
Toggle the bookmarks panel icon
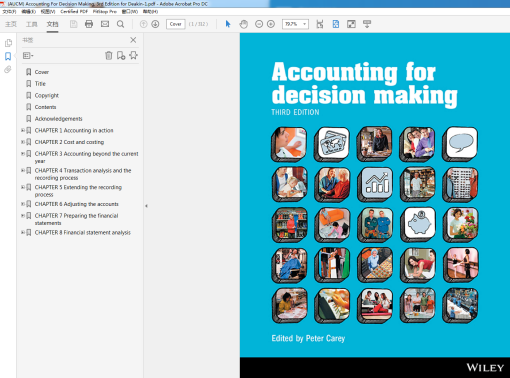click(x=8, y=56)
